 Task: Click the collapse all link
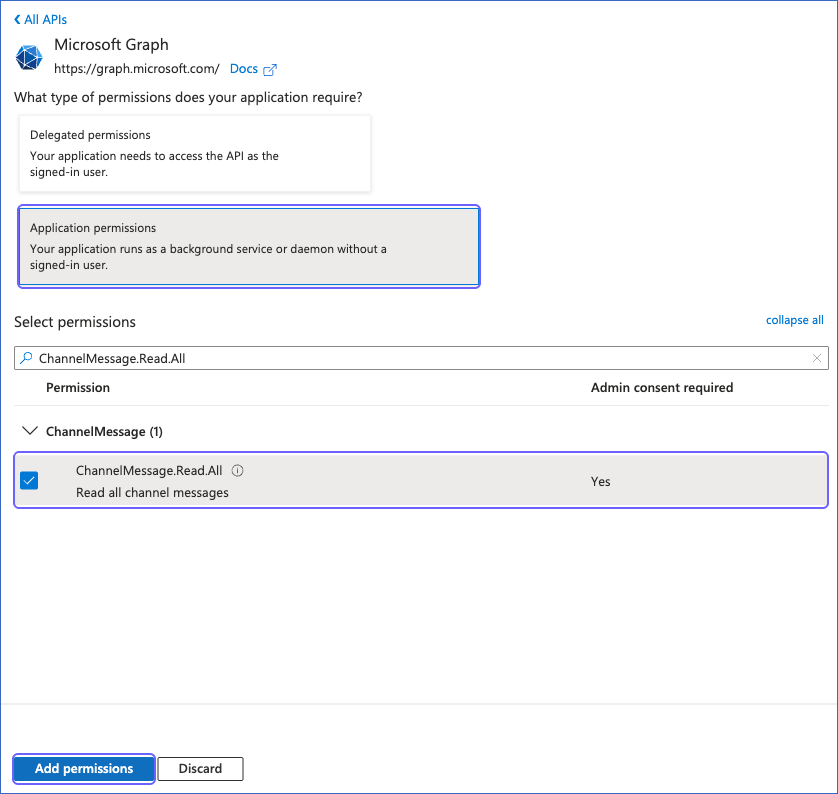click(x=795, y=320)
